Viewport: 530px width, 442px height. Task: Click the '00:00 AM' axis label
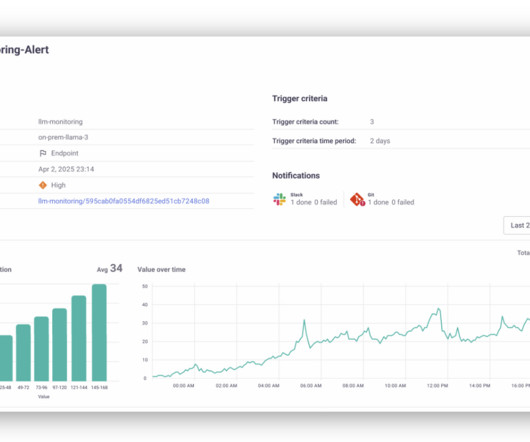[184, 386]
